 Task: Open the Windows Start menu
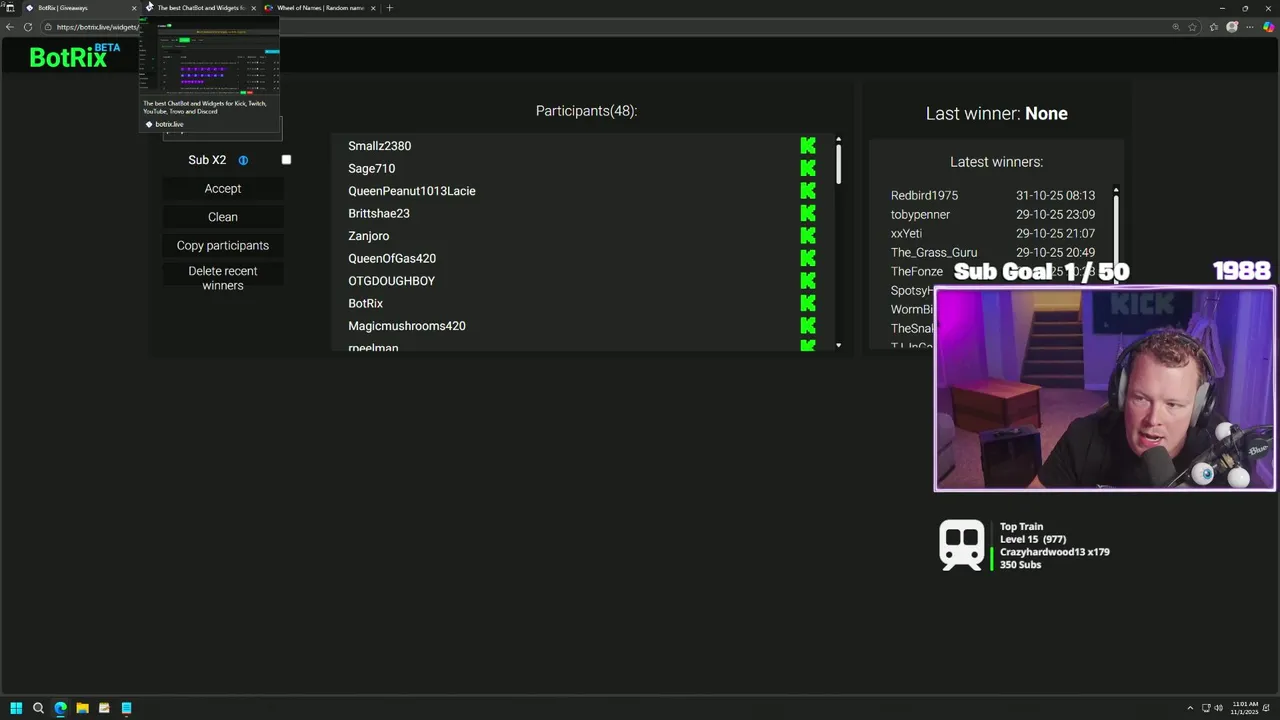pyautogui.click(x=16, y=708)
